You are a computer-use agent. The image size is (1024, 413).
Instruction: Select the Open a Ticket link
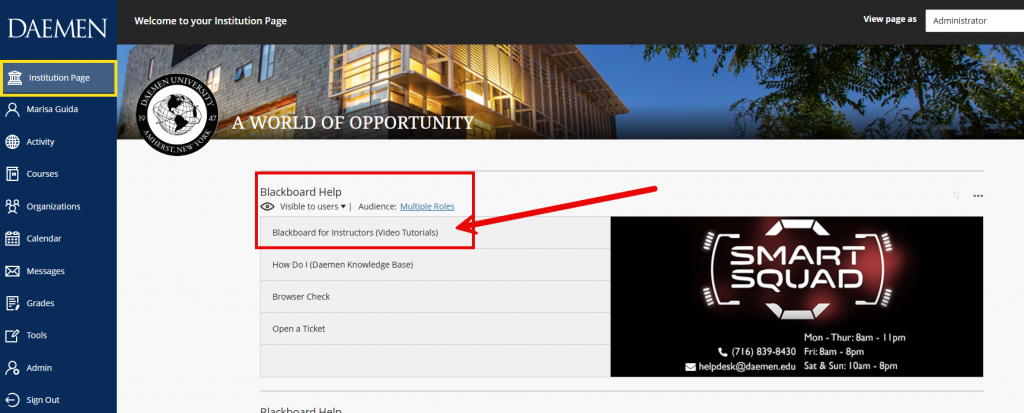pyautogui.click(x=298, y=329)
